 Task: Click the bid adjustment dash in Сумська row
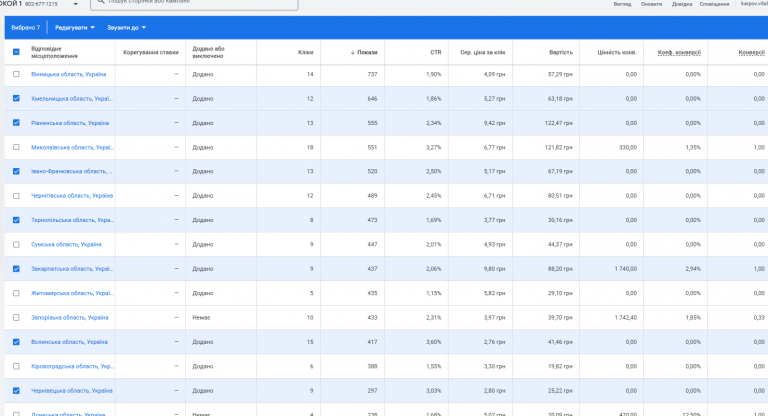(176, 245)
